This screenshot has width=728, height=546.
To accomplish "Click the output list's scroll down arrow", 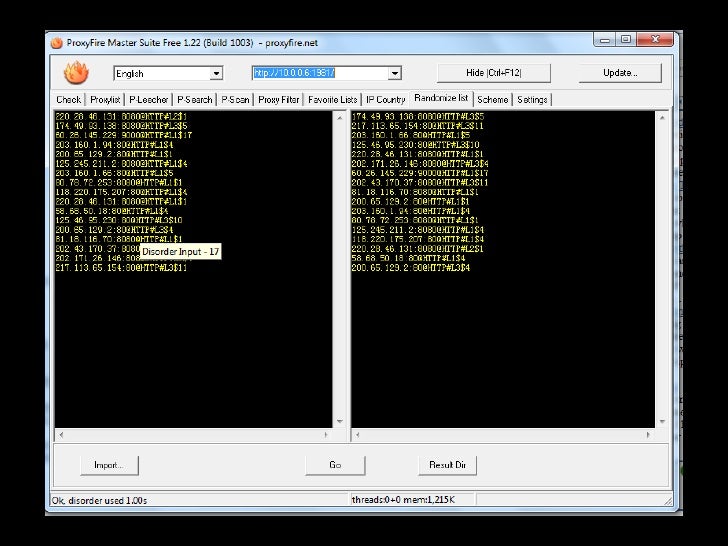I will click(x=662, y=421).
